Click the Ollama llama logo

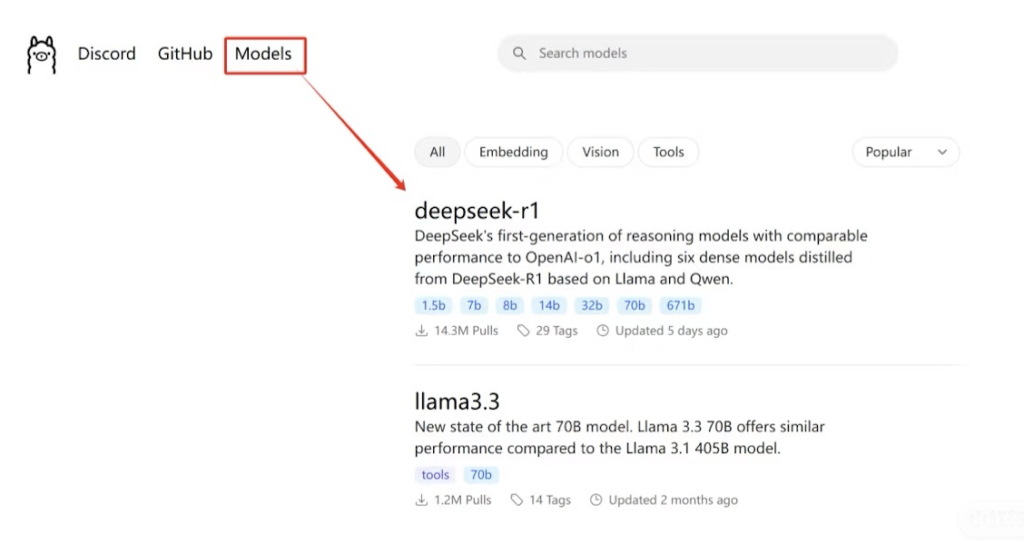point(41,54)
